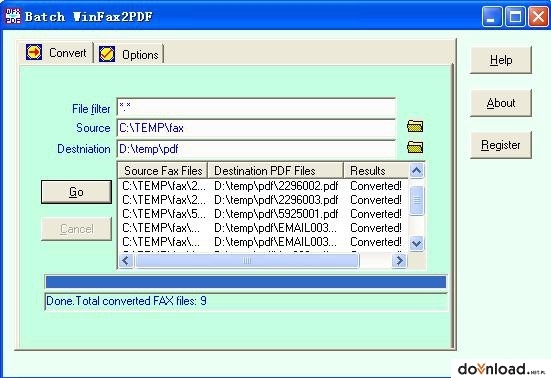Switch to the Options tab
Viewport: 551px width, 378px height.
click(x=129, y=54)
